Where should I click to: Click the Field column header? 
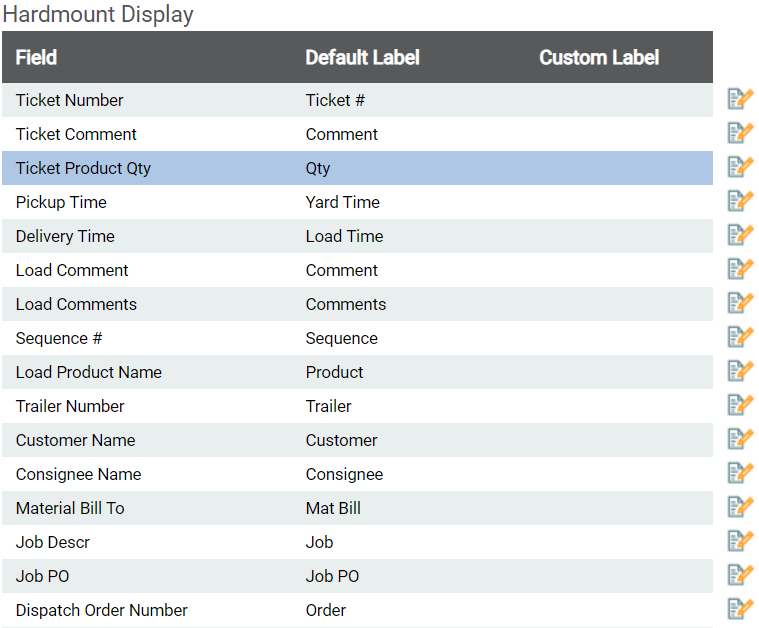[36, 58]
